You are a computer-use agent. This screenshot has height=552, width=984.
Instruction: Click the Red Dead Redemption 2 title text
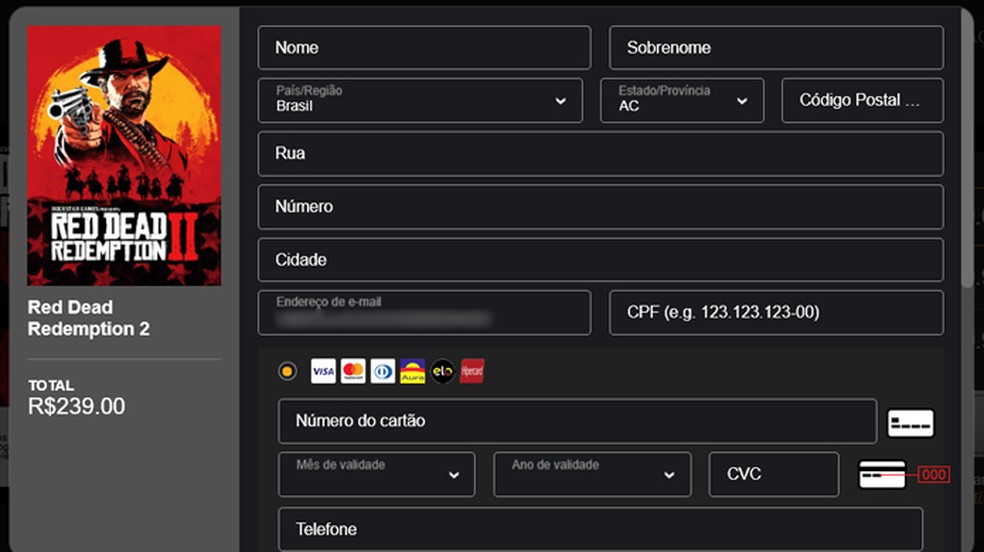88,318
